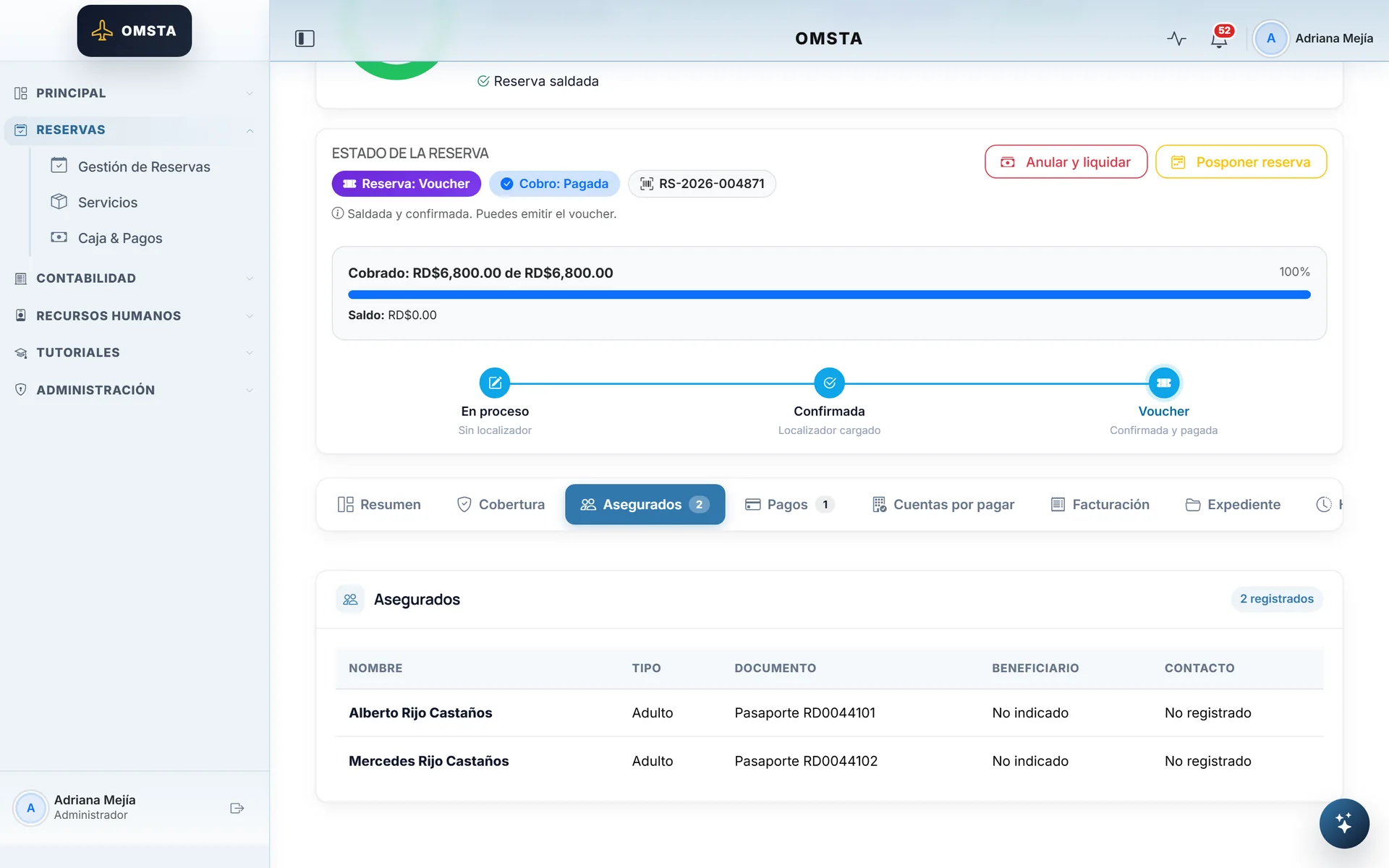
Task: Open the sparkle AI assistant button
Action: pyautogui.click(x=1343, y=823)
